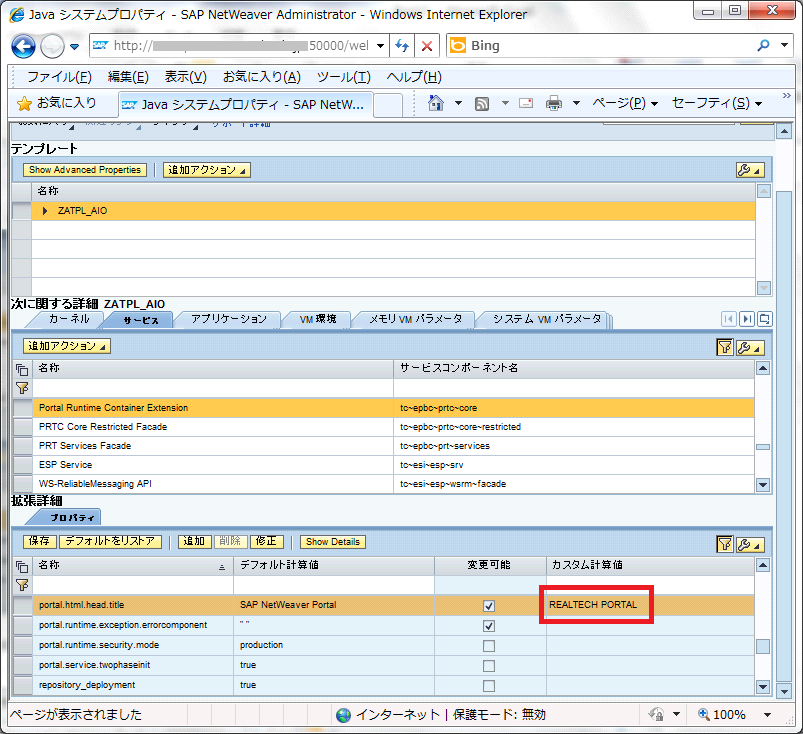The image size is (803, 734).
Task: Expand the ZATPL_AIO template row
Action: coord(45,211)
